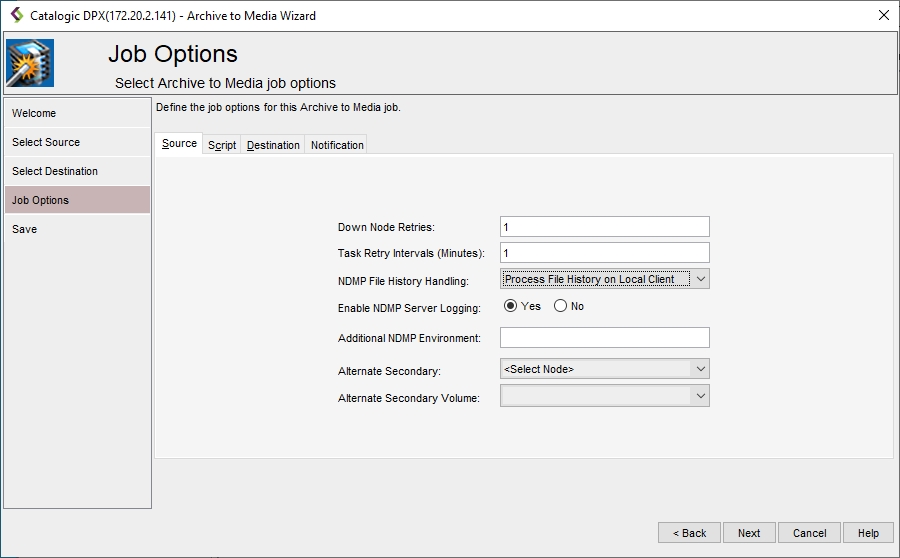
Task: Click the Down Node Retries field
Action: click(x=604, y=227)
